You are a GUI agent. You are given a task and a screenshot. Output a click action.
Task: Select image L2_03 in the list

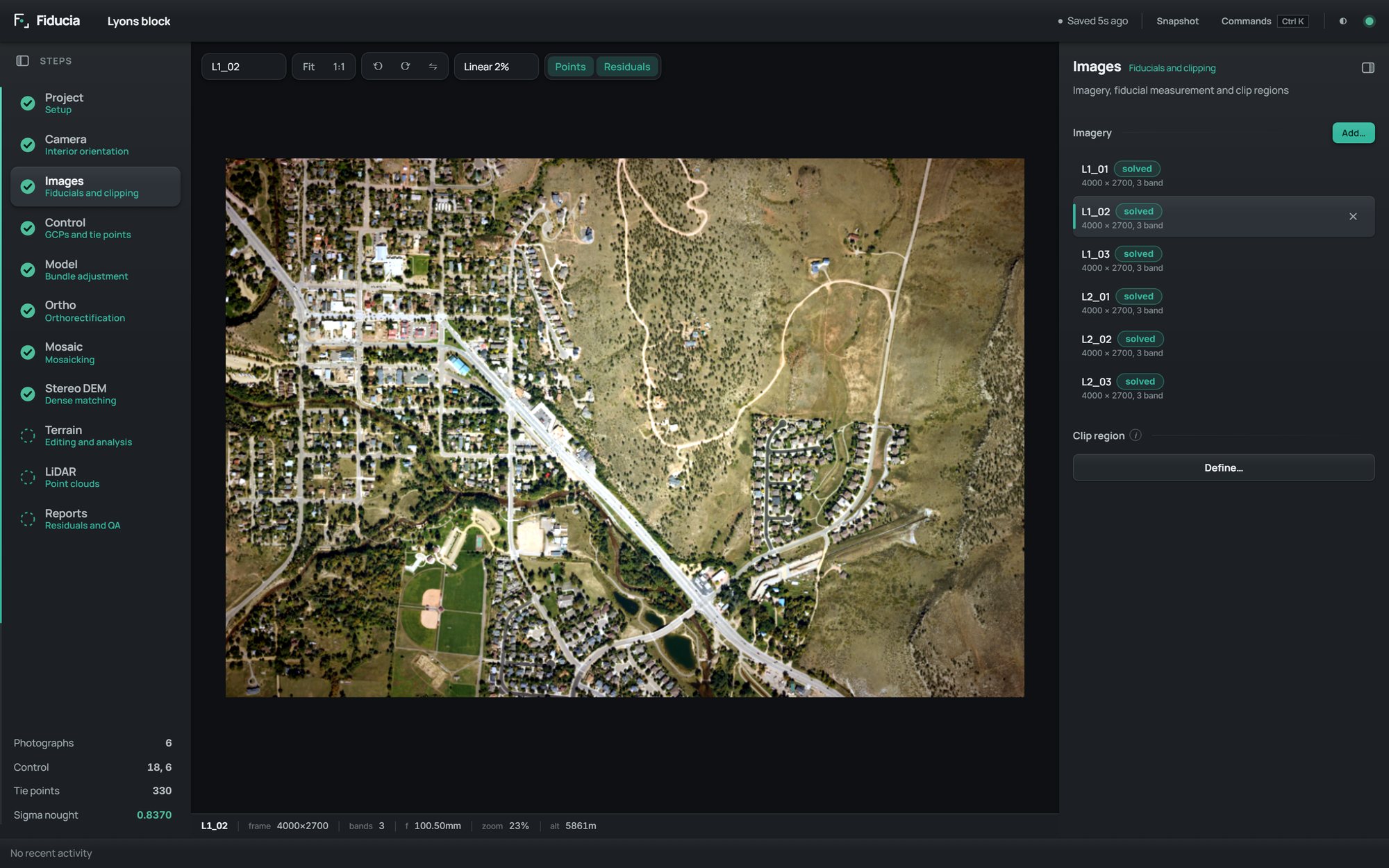[x=1224, y=387]
